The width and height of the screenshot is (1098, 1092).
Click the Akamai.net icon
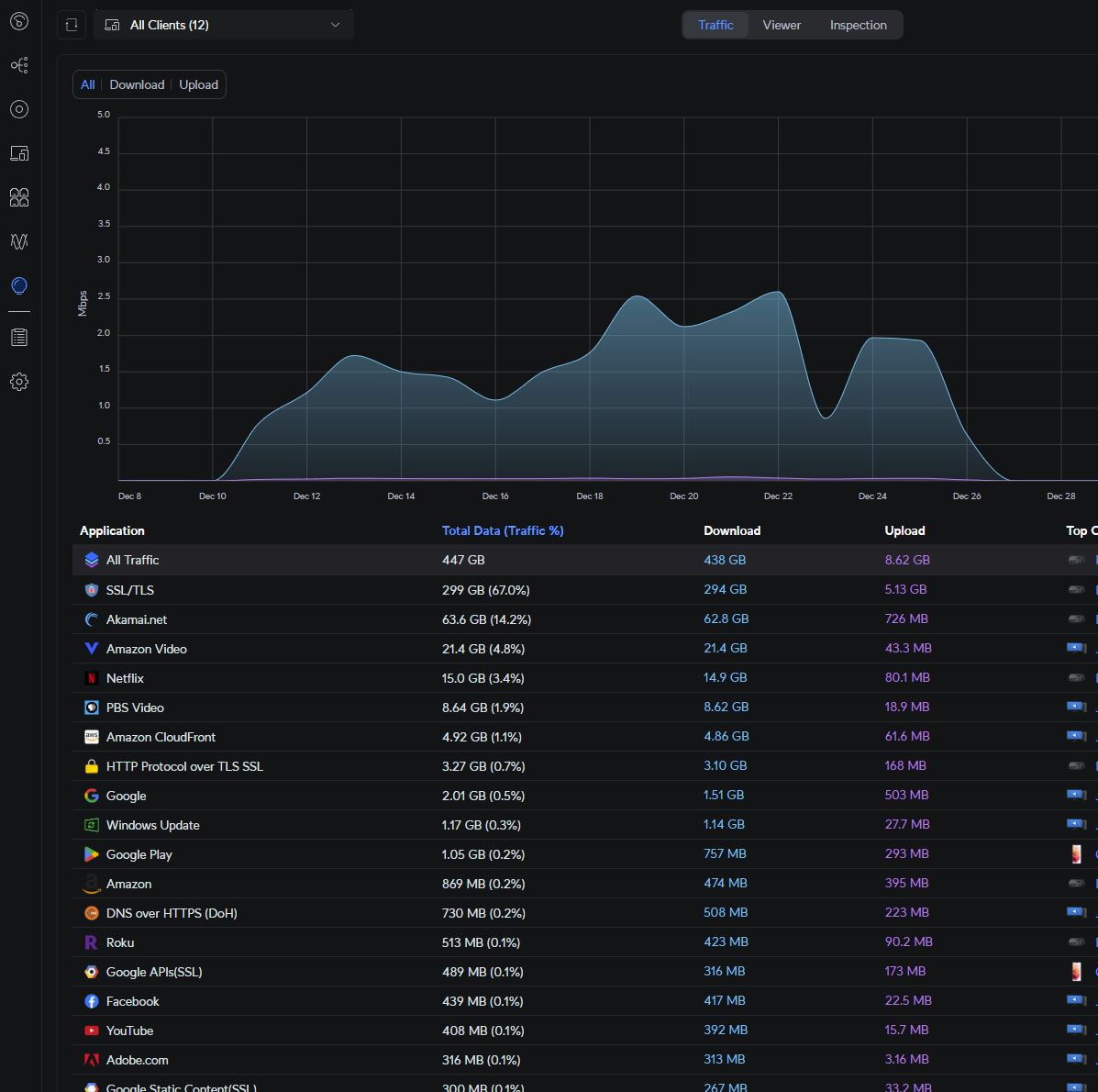pos(91,619)
